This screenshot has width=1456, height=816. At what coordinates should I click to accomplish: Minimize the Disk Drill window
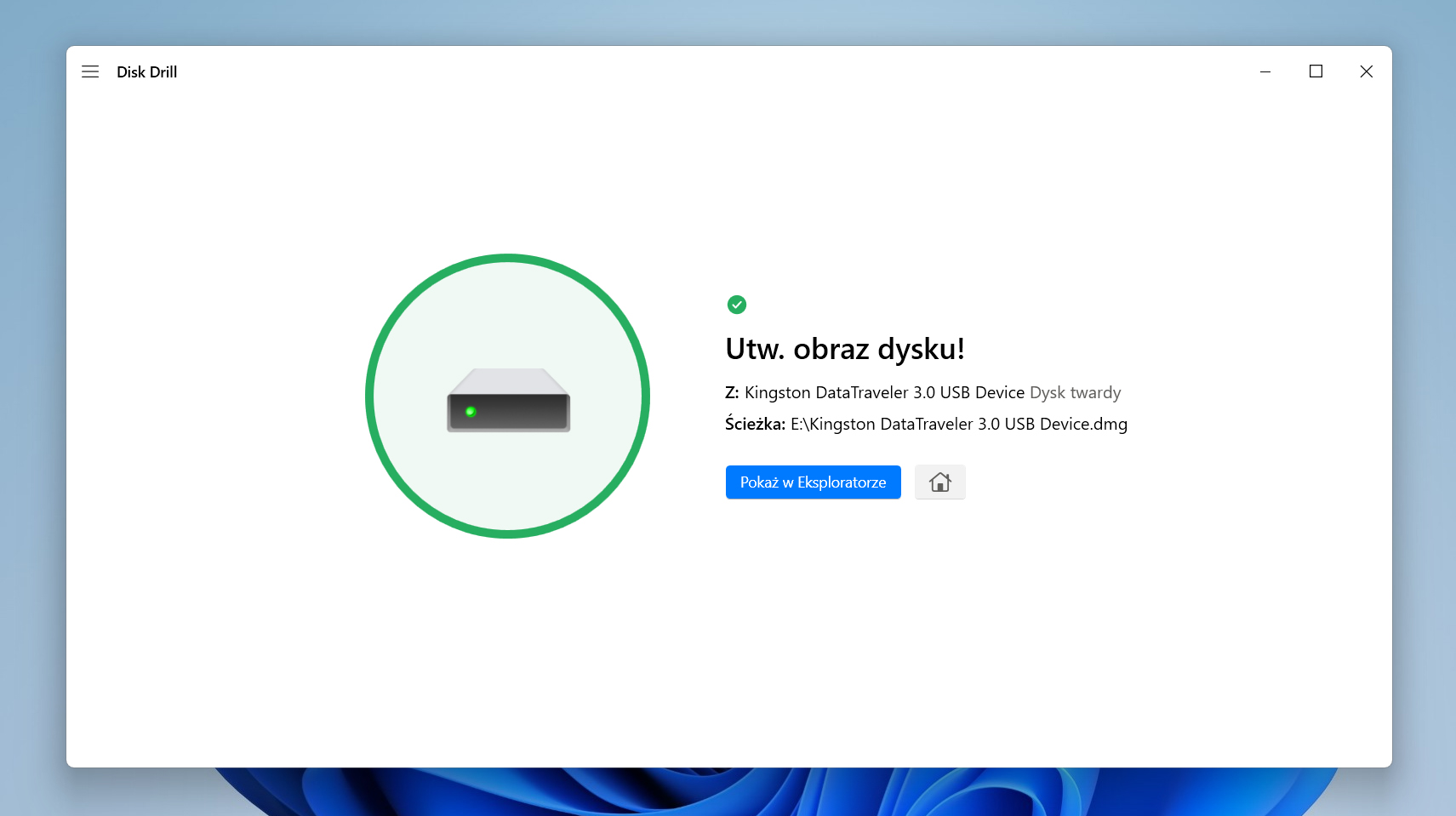point(1265,71)
